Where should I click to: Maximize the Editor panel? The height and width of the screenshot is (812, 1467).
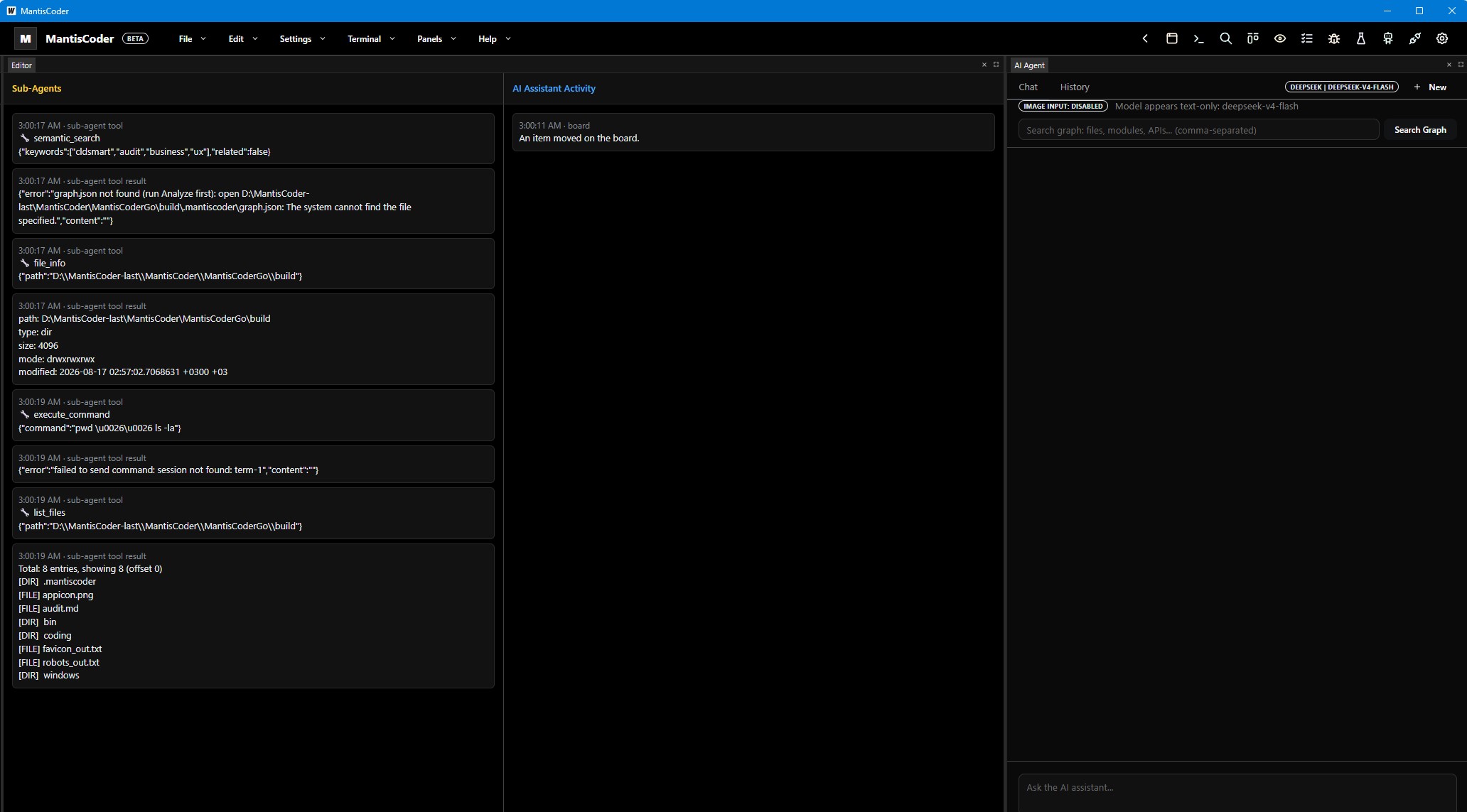coord(996,65)
